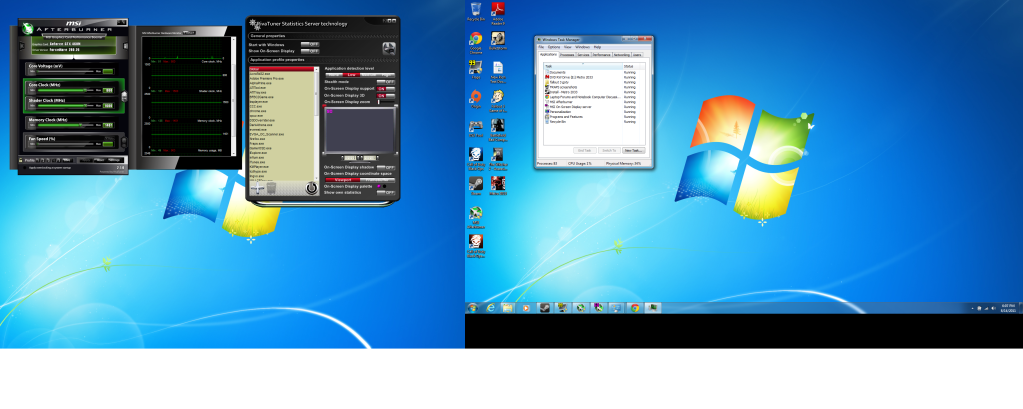Click the MSI Afterburner dragon logo
1023x409 pixels.
coord(27,29)
